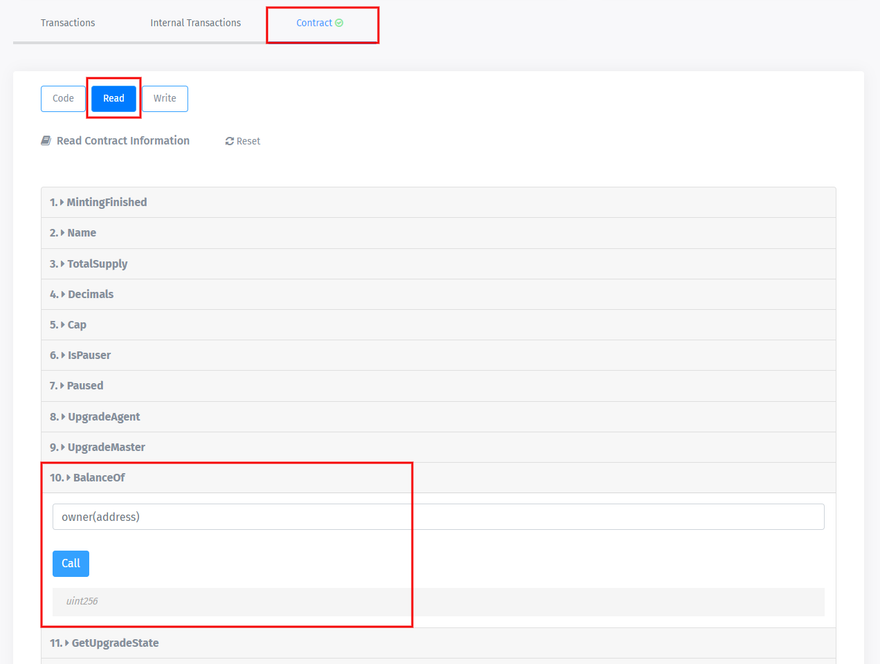Switch to Internal Transactions tab

click(195, 23)
